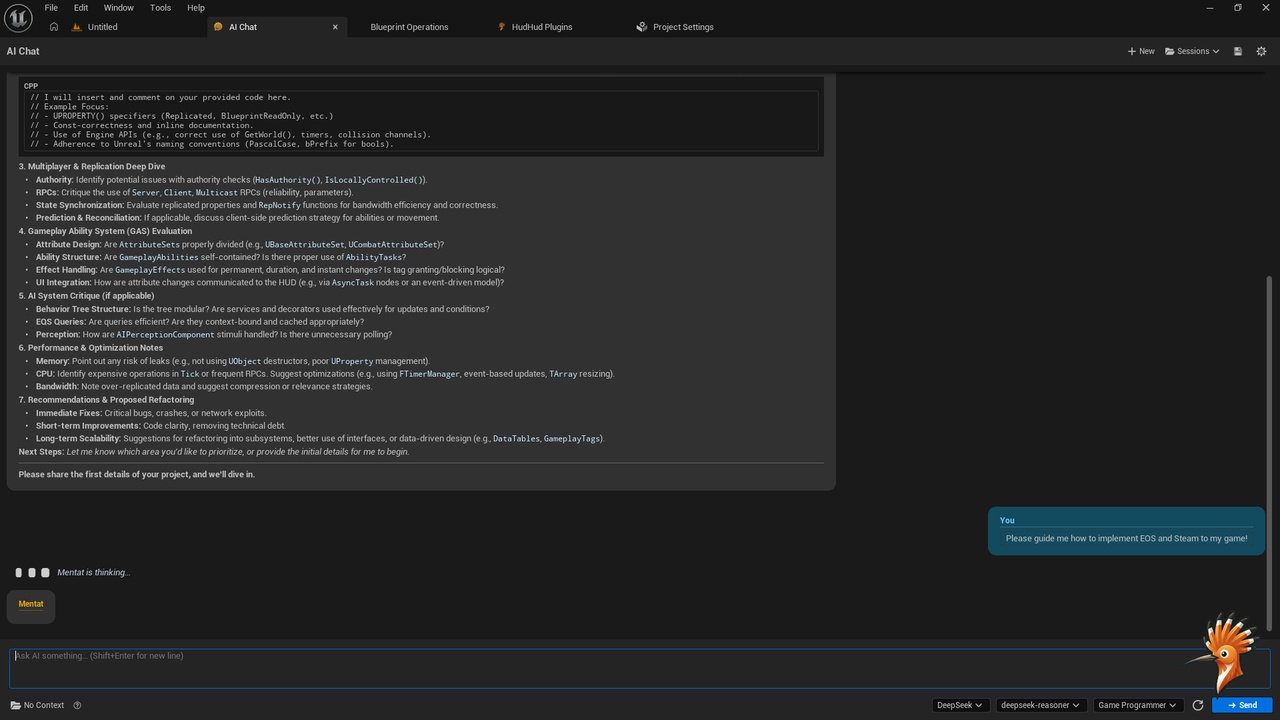Click the AI Chat tab orange icon
This screenshot has height=720, width=1280.
tap(218, 27)
